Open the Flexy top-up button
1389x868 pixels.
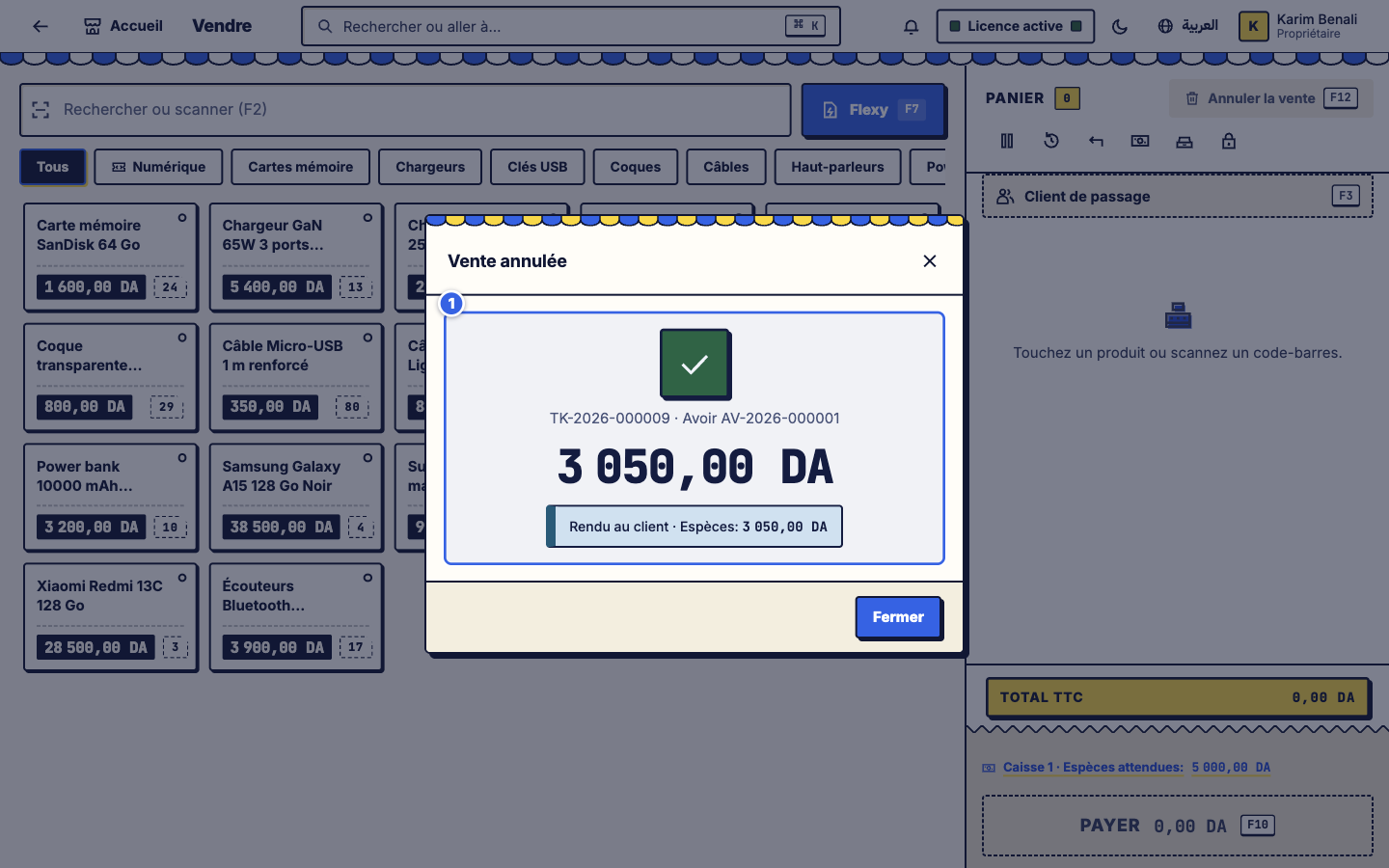873,110
